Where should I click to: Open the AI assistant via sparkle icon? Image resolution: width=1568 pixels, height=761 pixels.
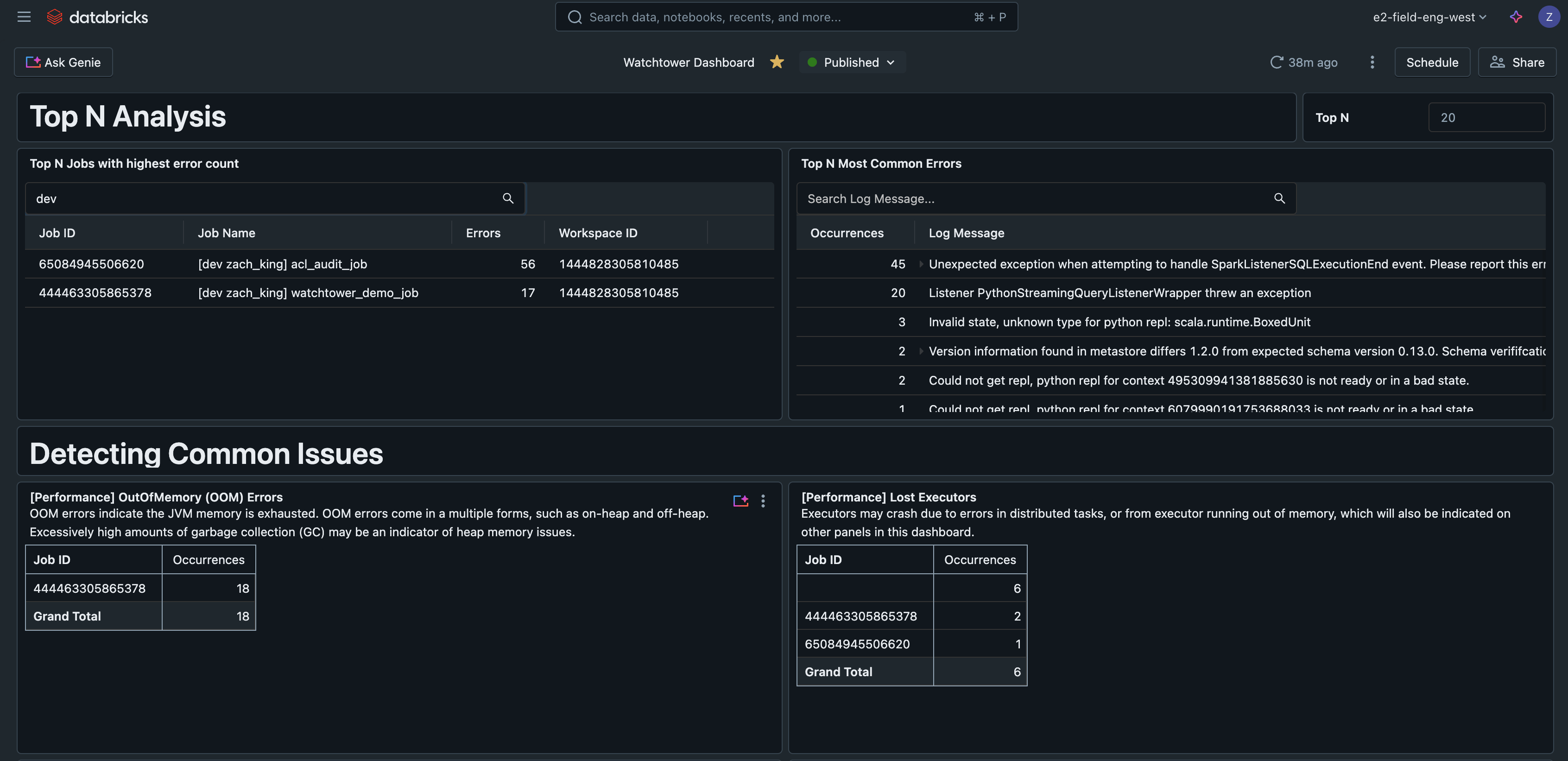point(1516,16)
